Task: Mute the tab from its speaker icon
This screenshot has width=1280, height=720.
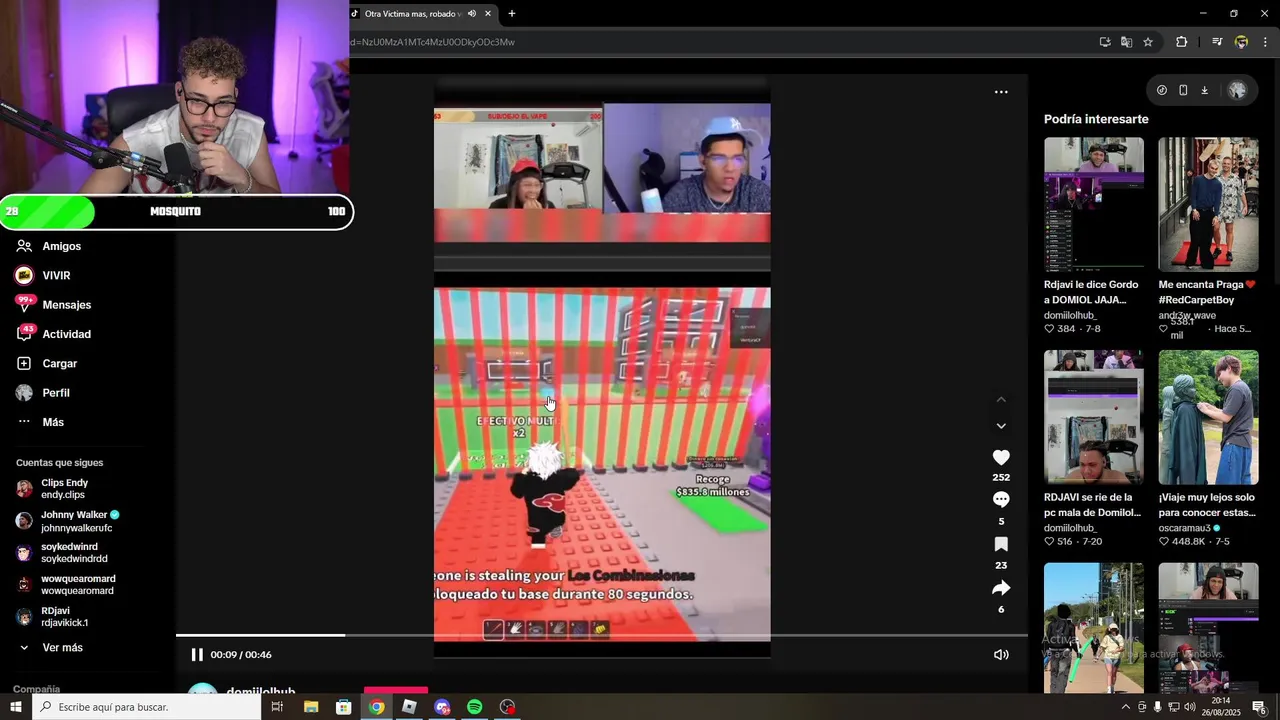Action: pyautogui.click(x=471, y=14)
